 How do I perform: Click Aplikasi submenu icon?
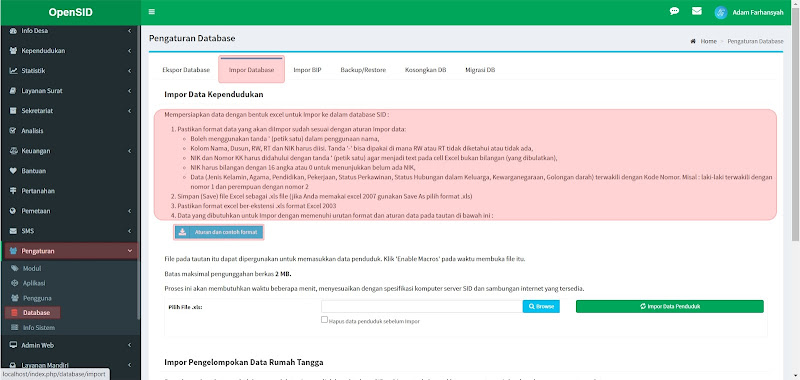tap(14, 283)
